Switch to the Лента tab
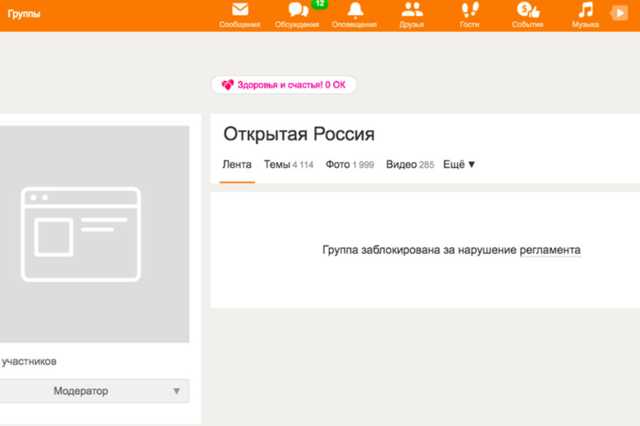 (237, 164)
